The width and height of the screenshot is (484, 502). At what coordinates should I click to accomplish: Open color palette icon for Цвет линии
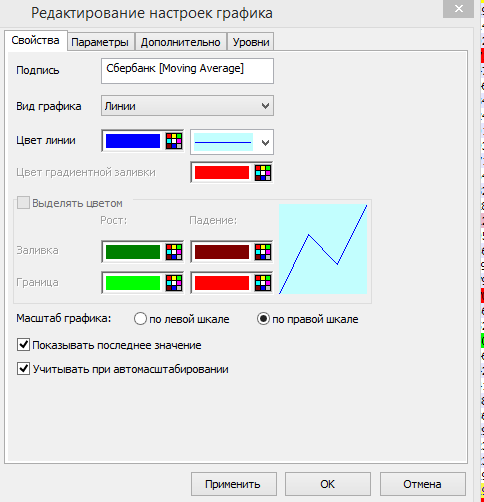coord(174,141)
